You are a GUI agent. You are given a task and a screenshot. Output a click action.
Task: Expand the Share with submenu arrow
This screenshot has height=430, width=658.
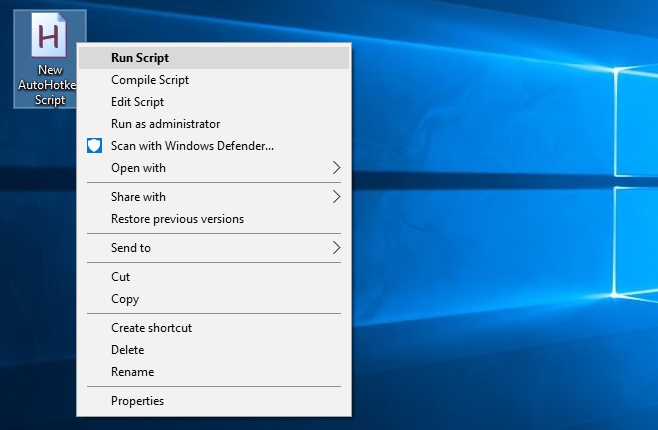(336, 197)
